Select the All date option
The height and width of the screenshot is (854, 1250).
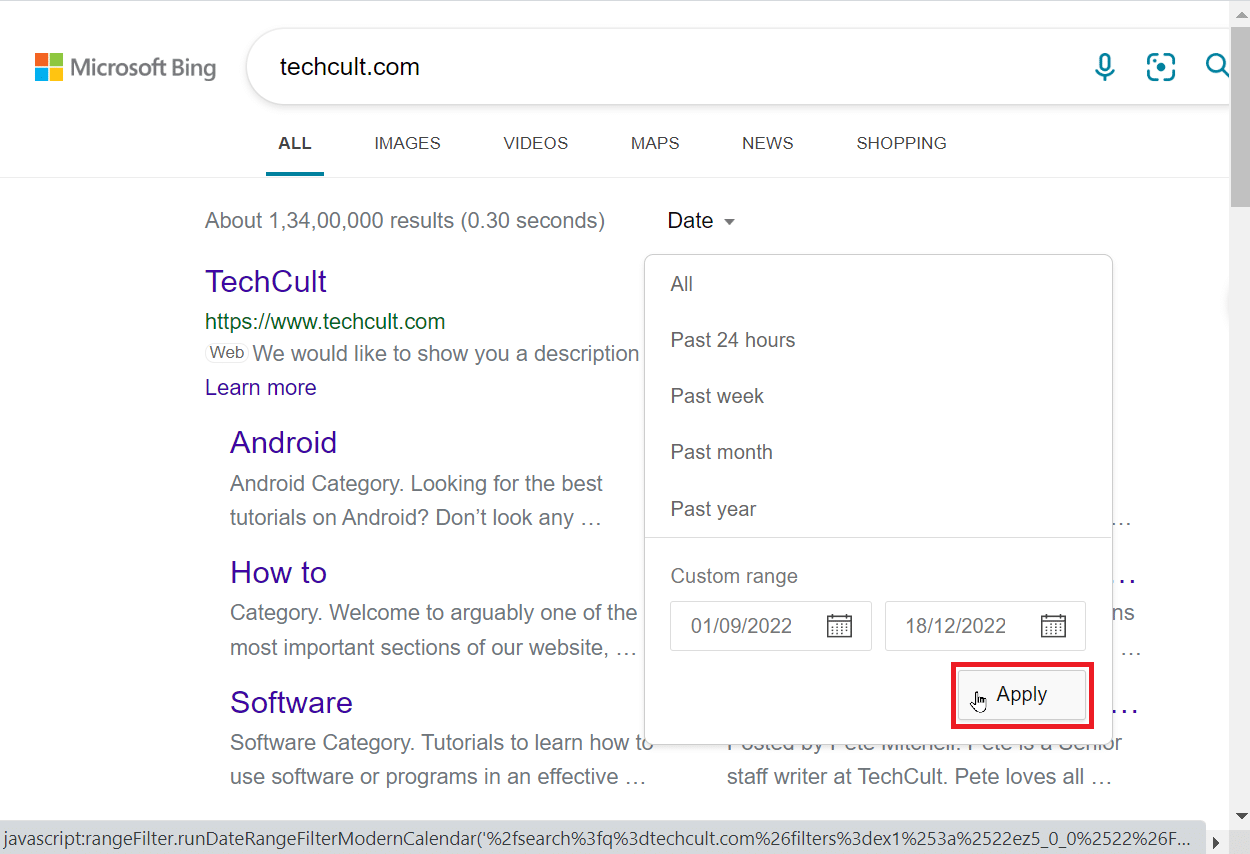(878, 284)
